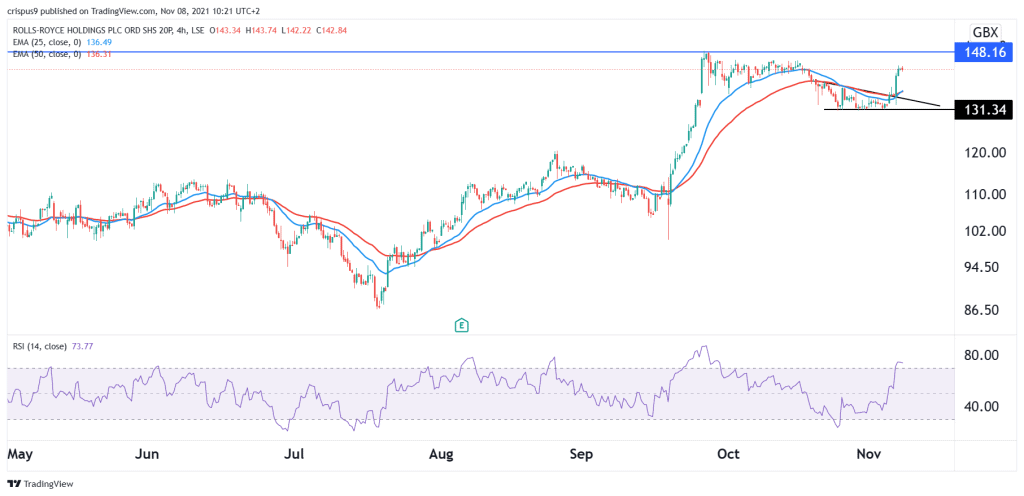Select the 148.16 resistance price label
This screenshot has width=1024, height=496.
(x=984, y=52)
